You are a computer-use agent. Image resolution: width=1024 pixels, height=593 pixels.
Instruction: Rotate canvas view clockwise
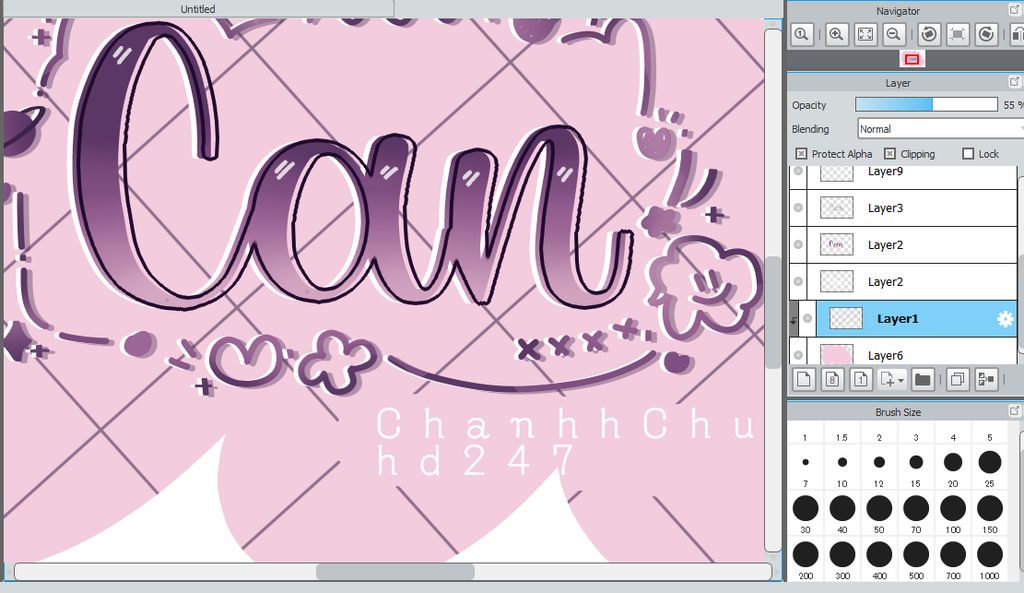(x=987, y=34)
